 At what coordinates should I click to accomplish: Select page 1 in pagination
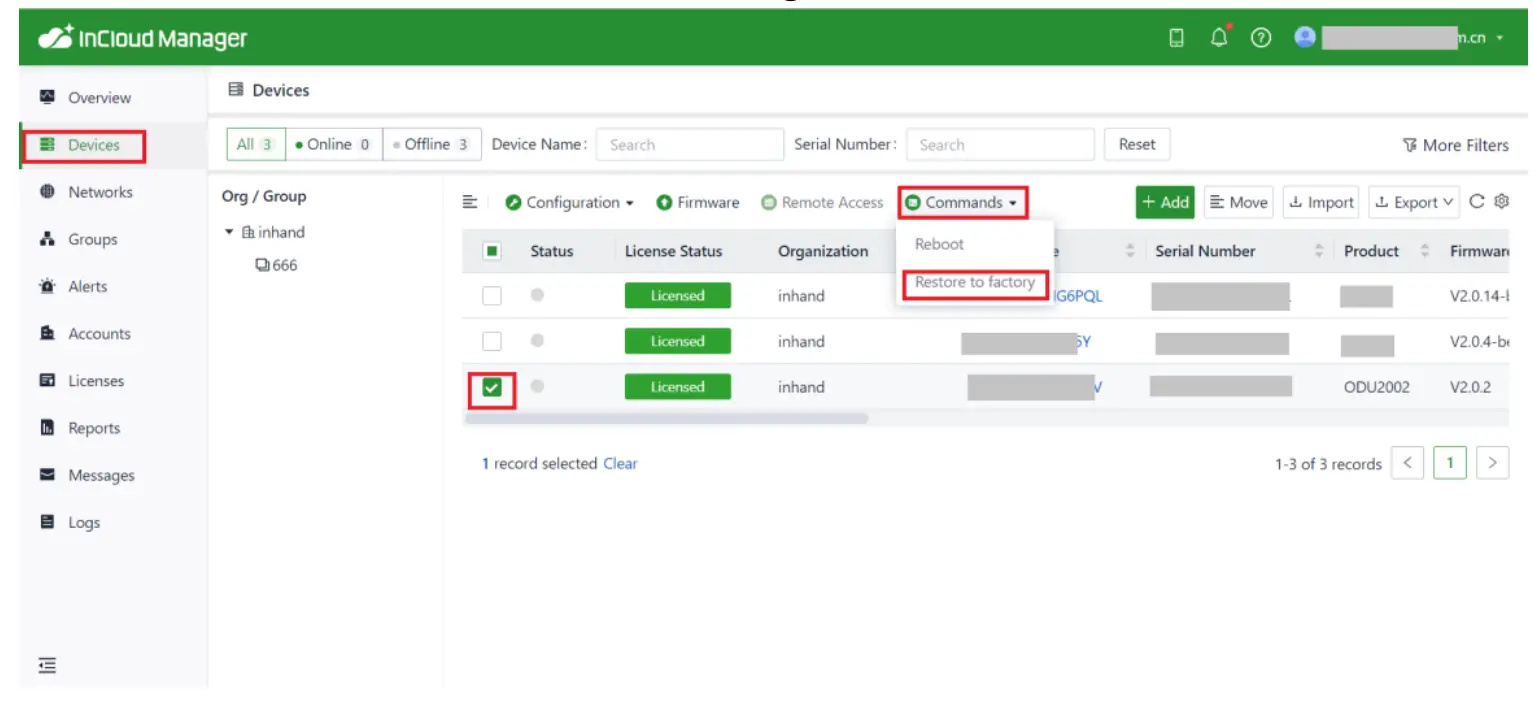click(x=1450, y=463)
